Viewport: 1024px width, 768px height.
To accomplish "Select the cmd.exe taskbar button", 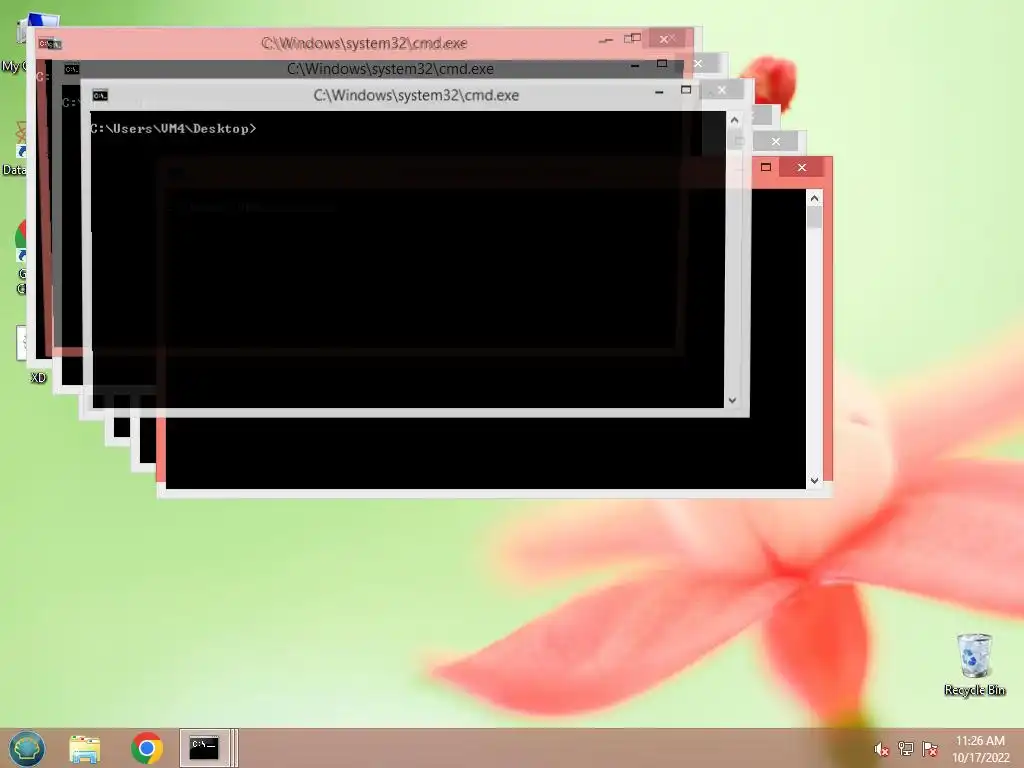I will (x=204, y=748).
